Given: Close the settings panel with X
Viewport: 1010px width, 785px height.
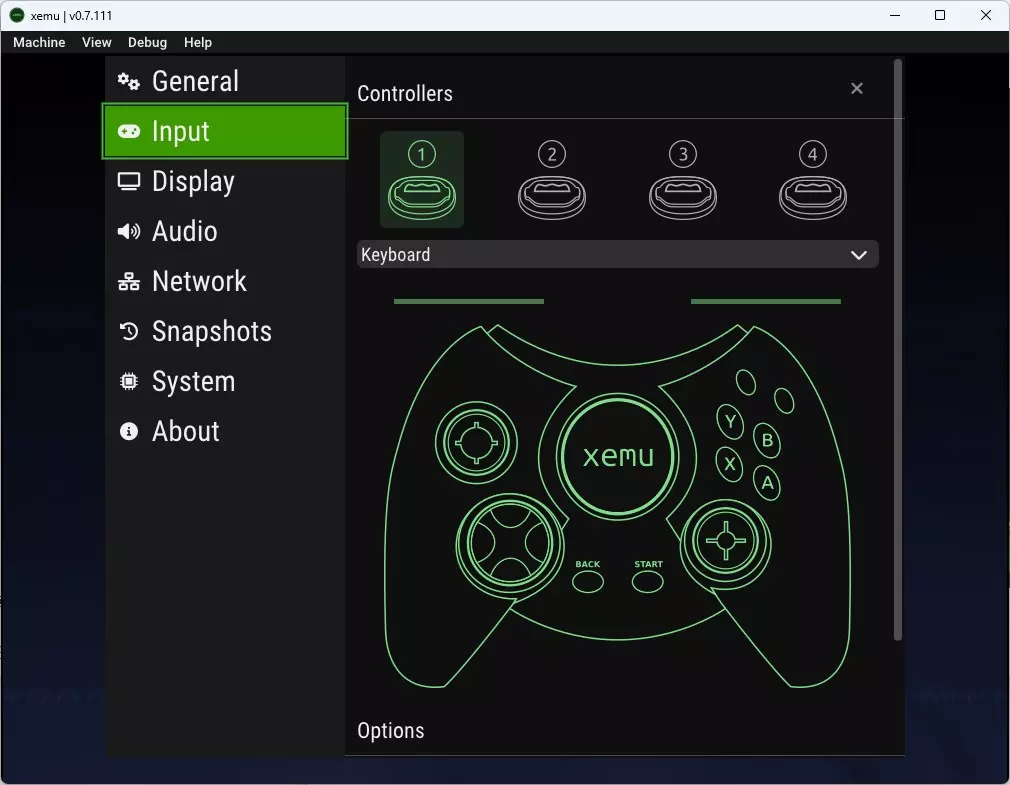Looking at the screenshot, I should (857, 88).
